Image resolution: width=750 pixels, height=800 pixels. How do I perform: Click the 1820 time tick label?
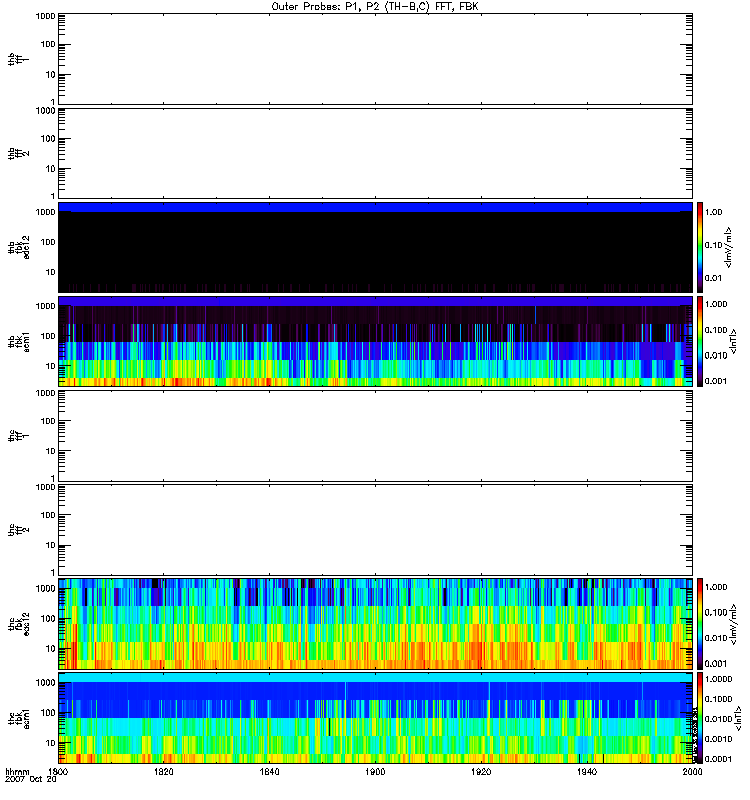[x=165, y=772]
